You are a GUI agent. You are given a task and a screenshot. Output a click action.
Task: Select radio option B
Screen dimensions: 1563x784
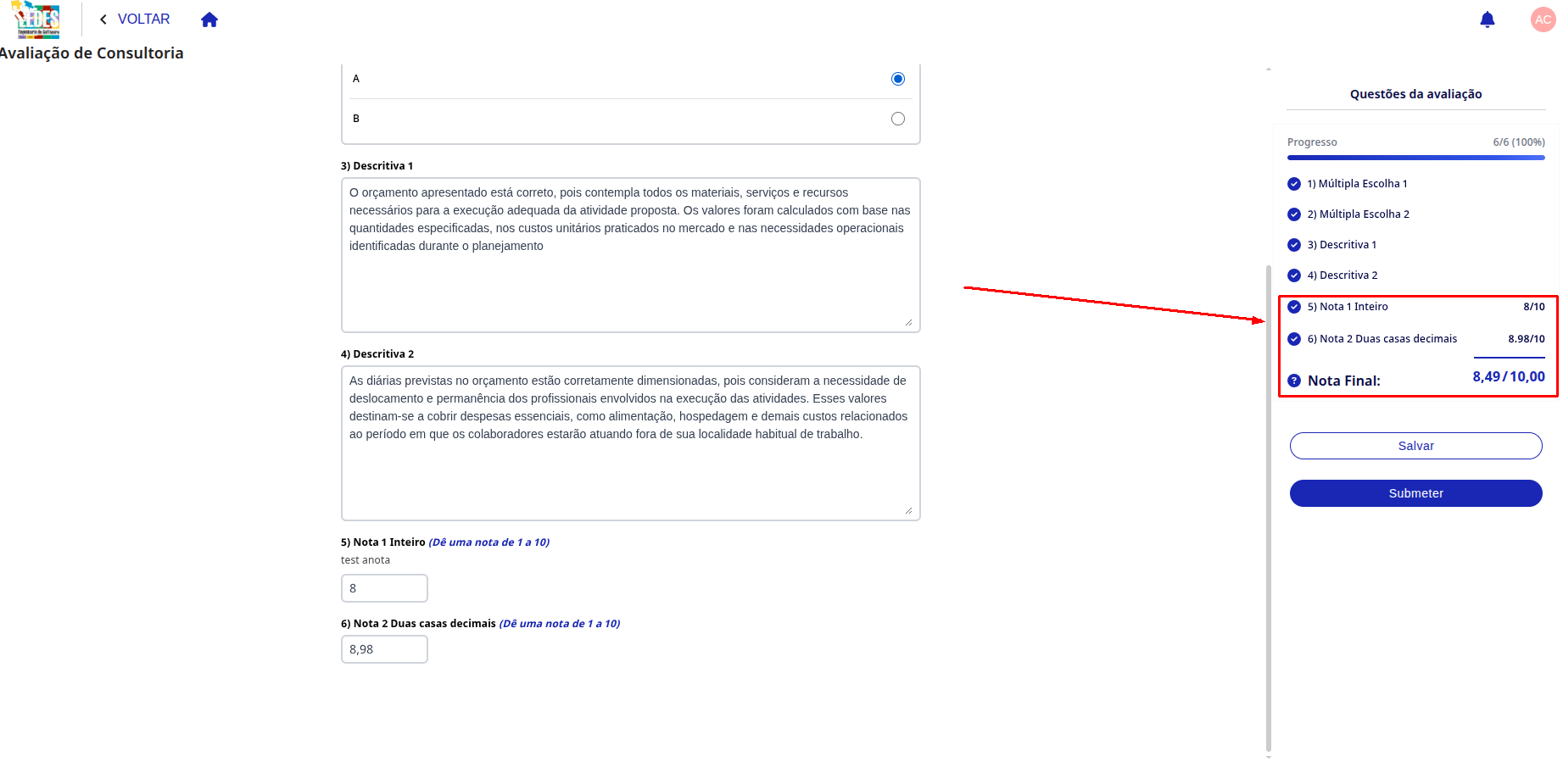click(898, 119)
